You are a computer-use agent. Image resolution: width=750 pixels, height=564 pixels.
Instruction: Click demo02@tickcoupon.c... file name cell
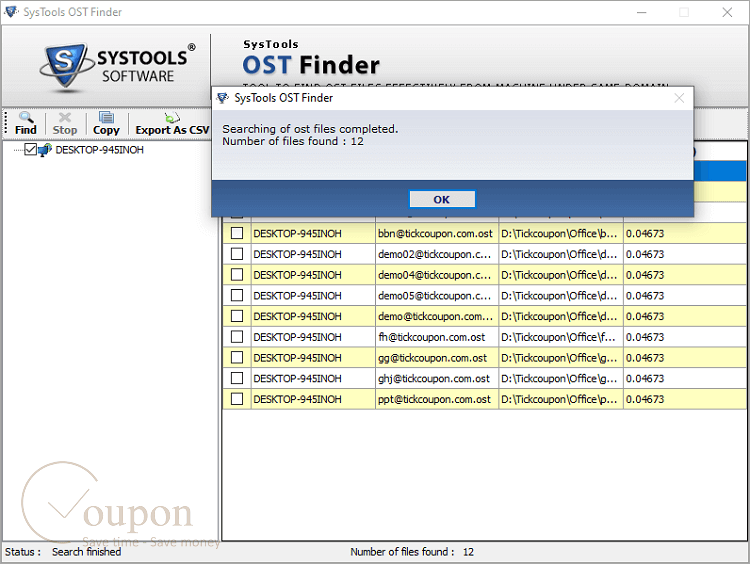click(437, 254)
